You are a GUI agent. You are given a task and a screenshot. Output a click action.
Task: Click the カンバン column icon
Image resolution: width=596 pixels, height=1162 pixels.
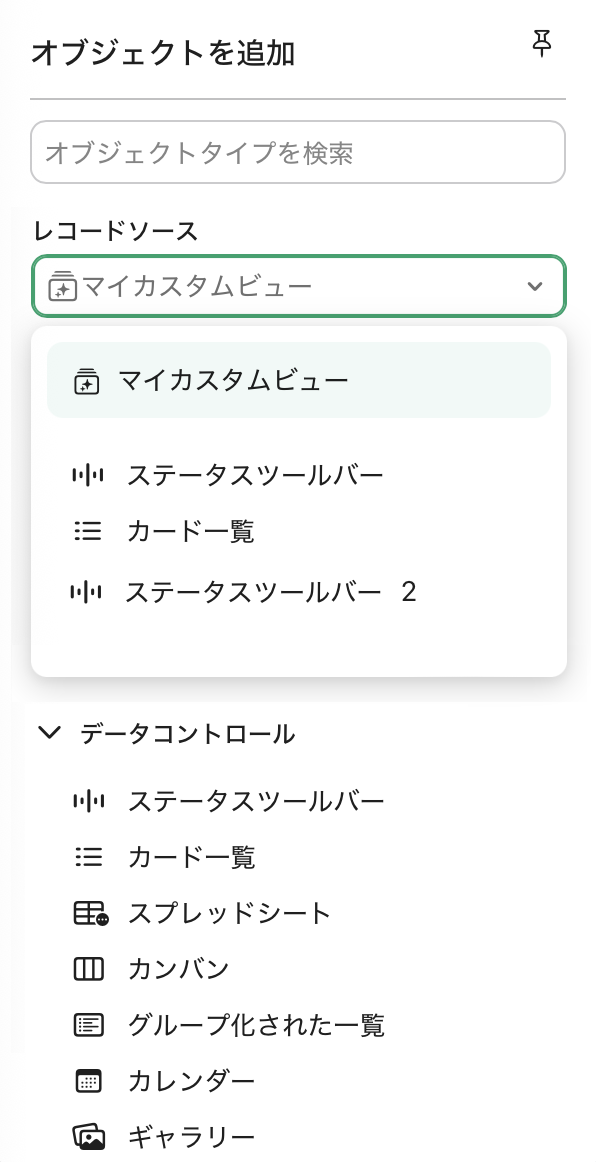(90, 969)
